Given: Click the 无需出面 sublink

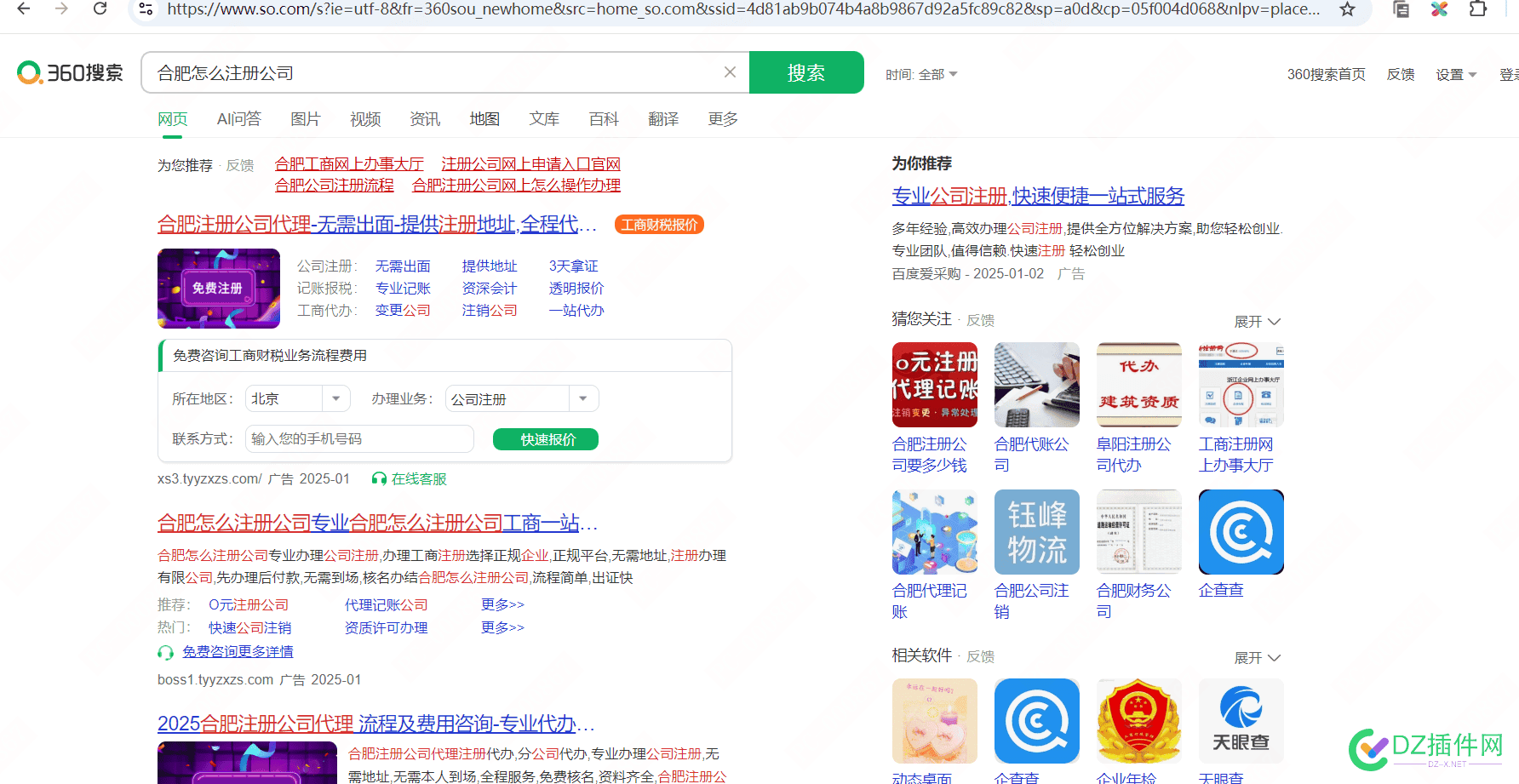Looking at the screenshot, I should coord(403,266).
